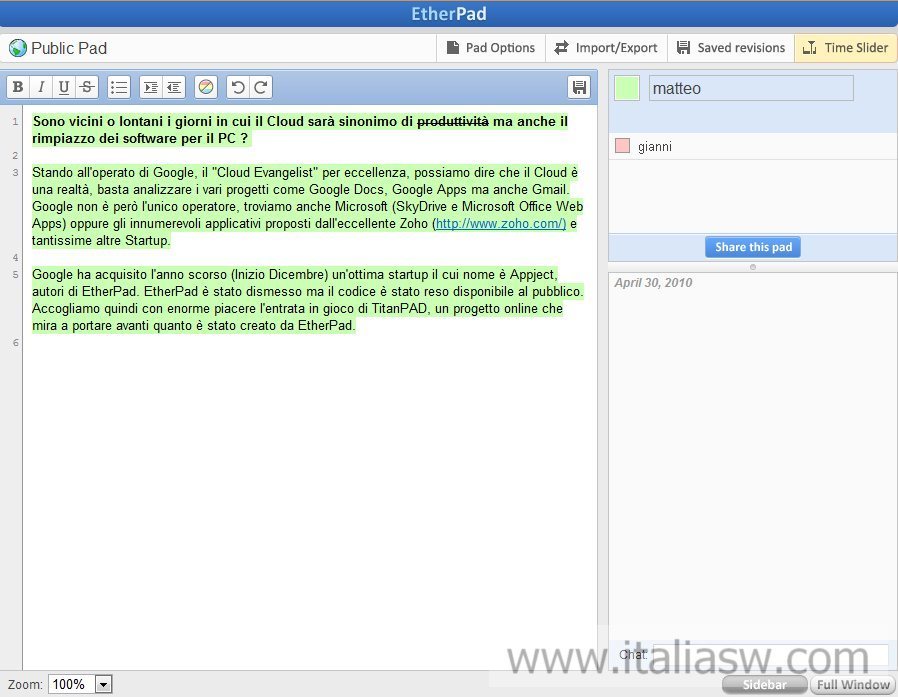Viewport: 898px width, 697px height.
Task: Insert a bulleted list
Action: (119, 87)
